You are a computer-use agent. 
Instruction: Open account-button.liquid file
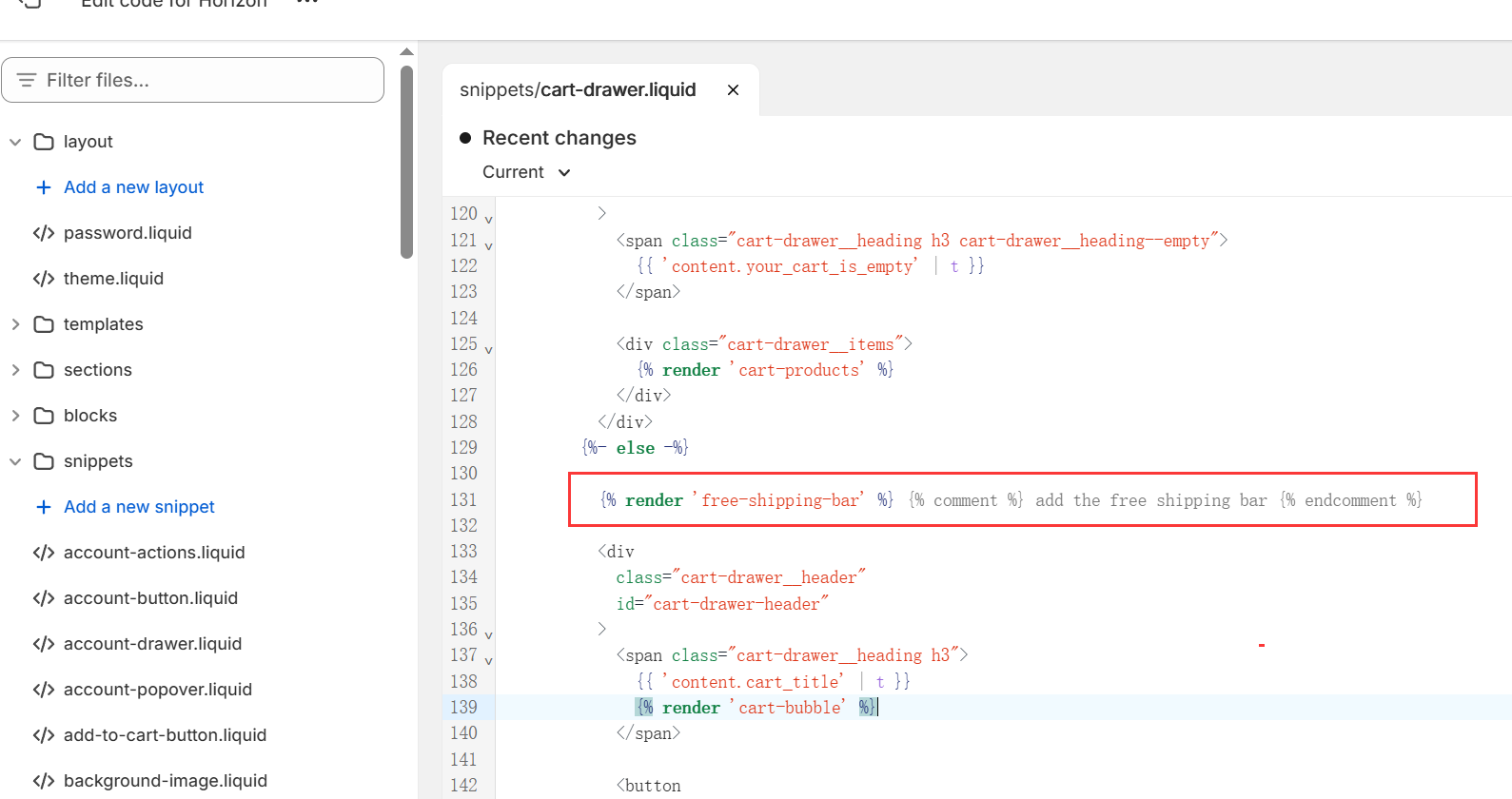click(x=150, y=598)
